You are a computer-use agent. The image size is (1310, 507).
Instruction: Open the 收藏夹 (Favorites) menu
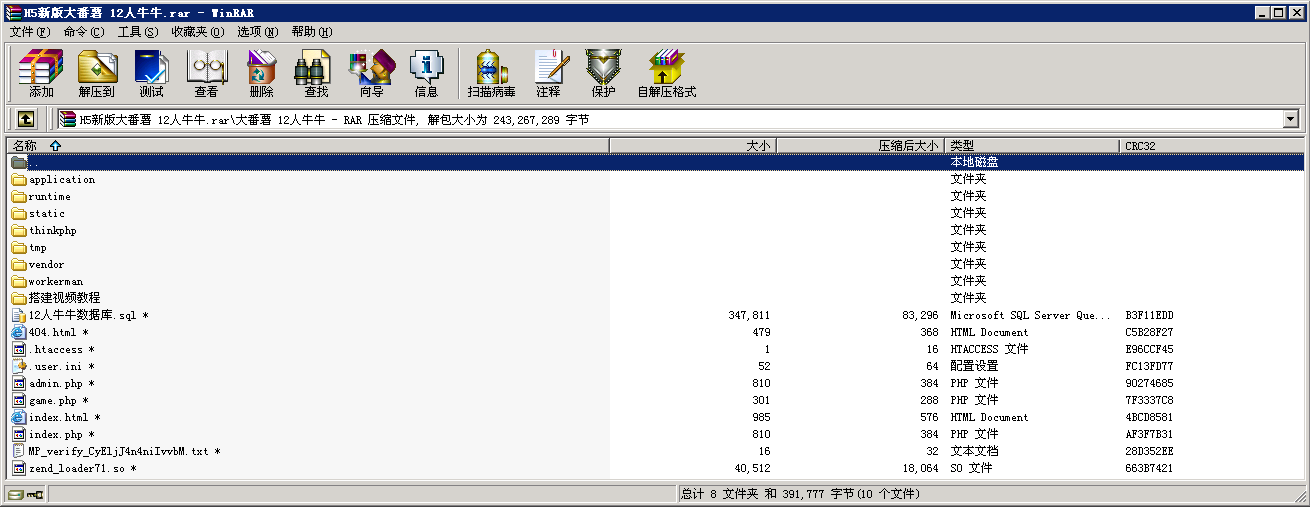click(197, 32)
